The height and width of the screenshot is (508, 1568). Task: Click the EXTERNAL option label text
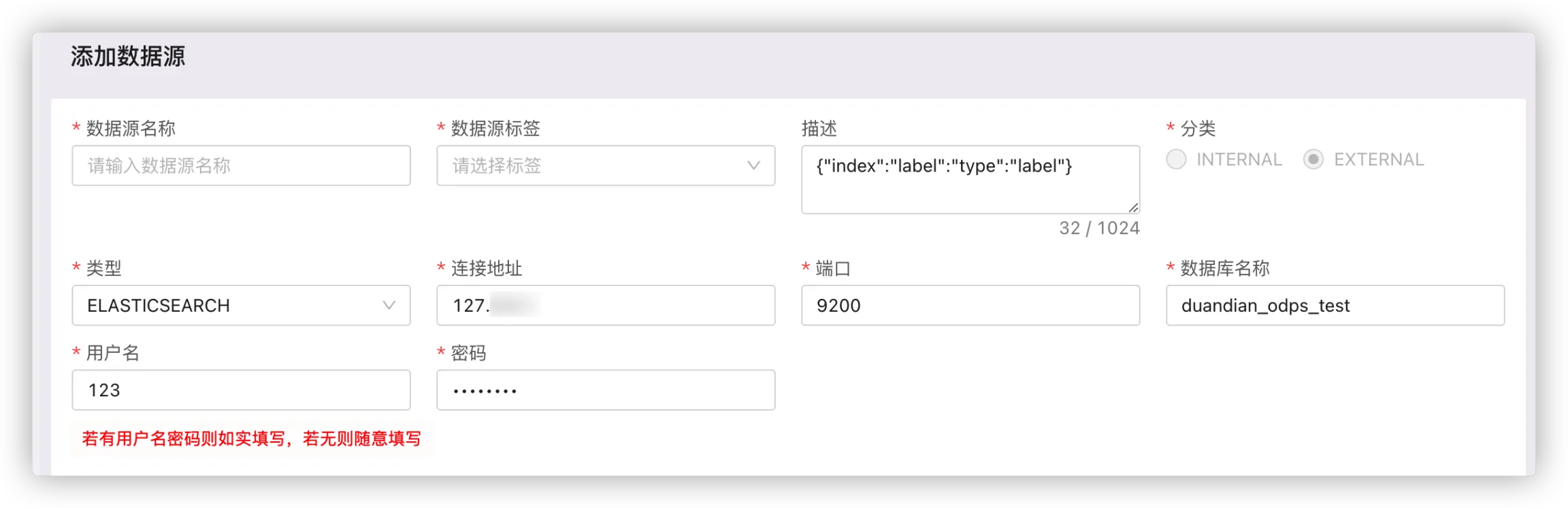(x=1378, y=159)
